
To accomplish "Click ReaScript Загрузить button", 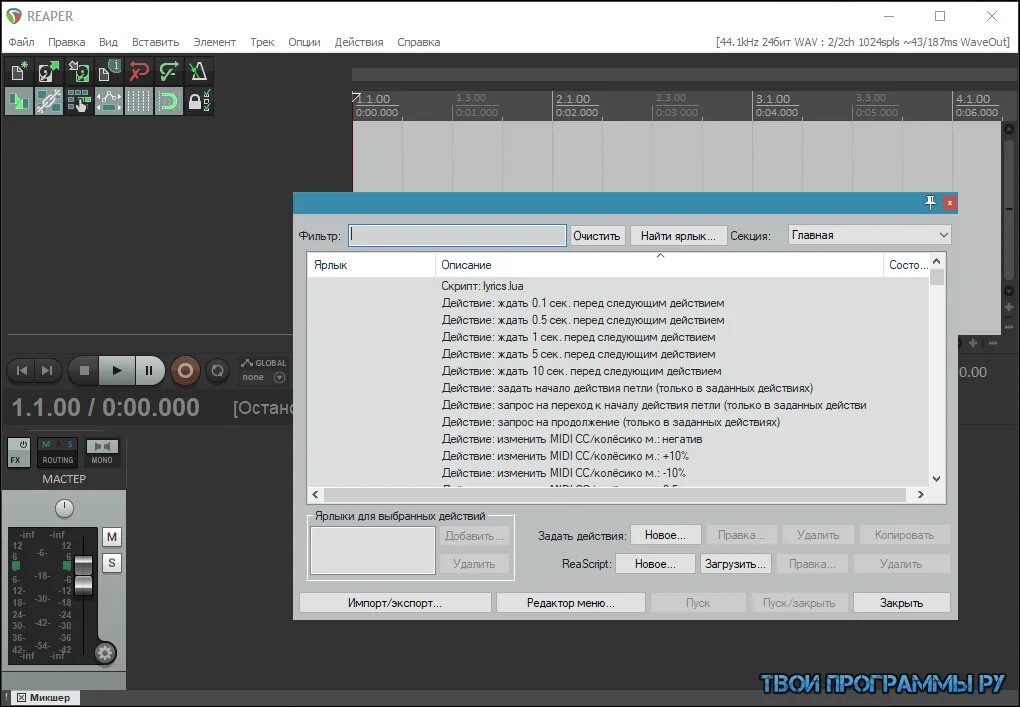I will pyautogui.click(x=736, y=564).
